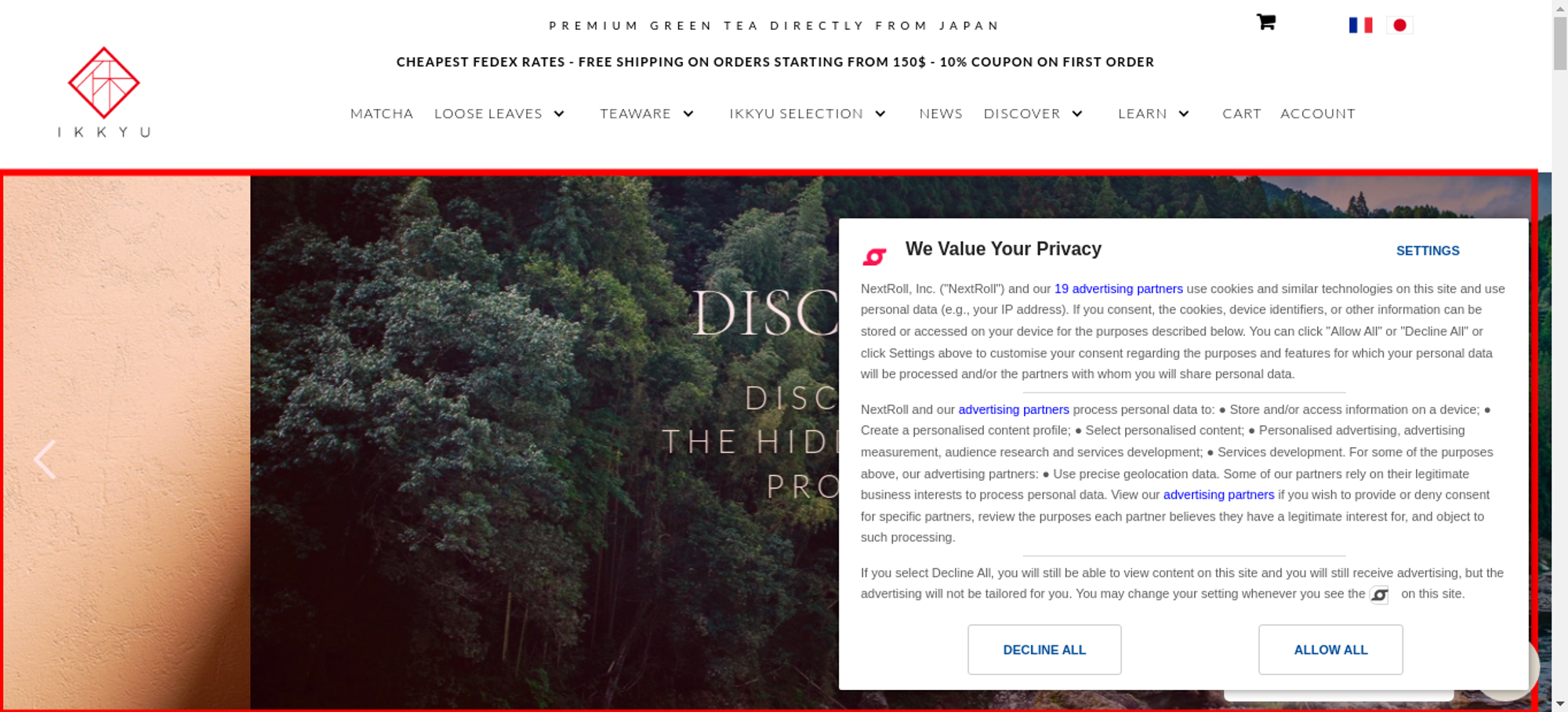The image size is (1568, 712).
Task: Open the shopping cart icon
Action: click(1266, 22)
